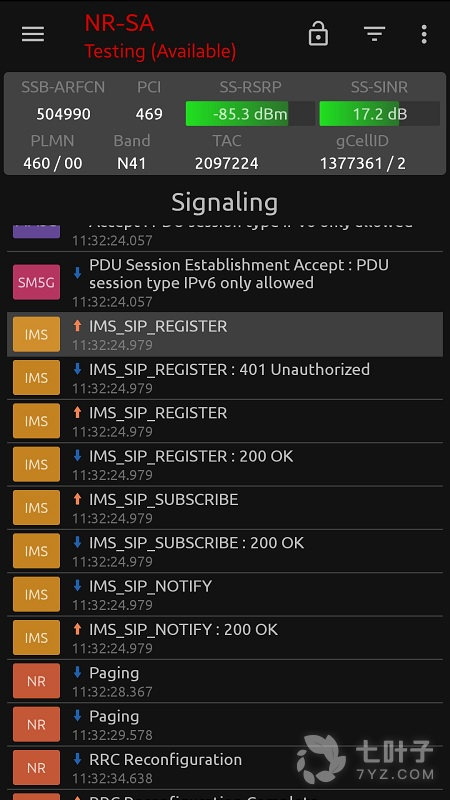
Task: Open the Paging entry at 11:32:29.578
Action: pos(225,724)
